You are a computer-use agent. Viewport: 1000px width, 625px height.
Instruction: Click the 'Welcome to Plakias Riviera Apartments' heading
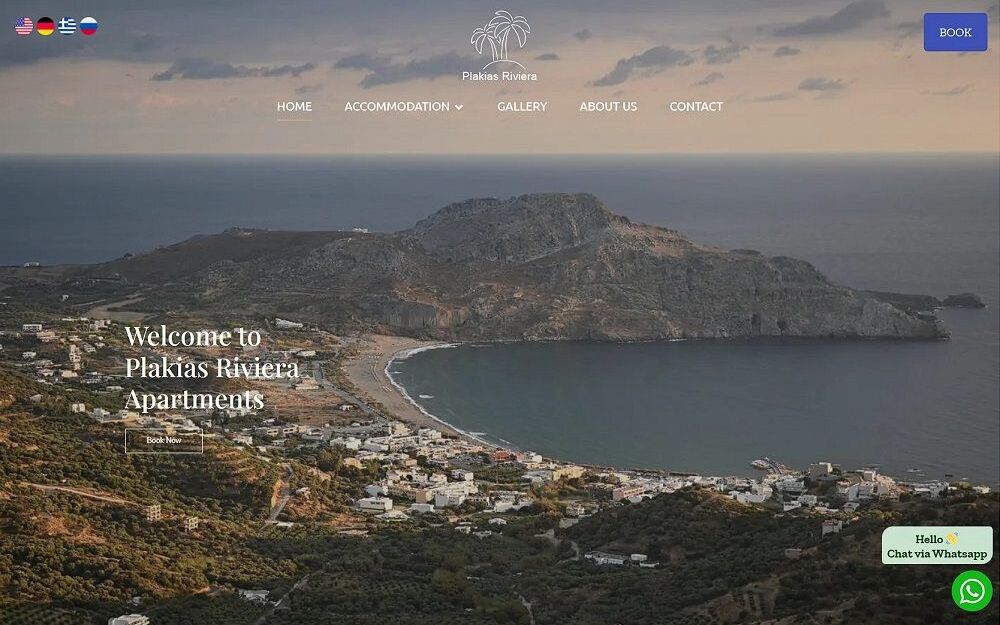(212, 368)
